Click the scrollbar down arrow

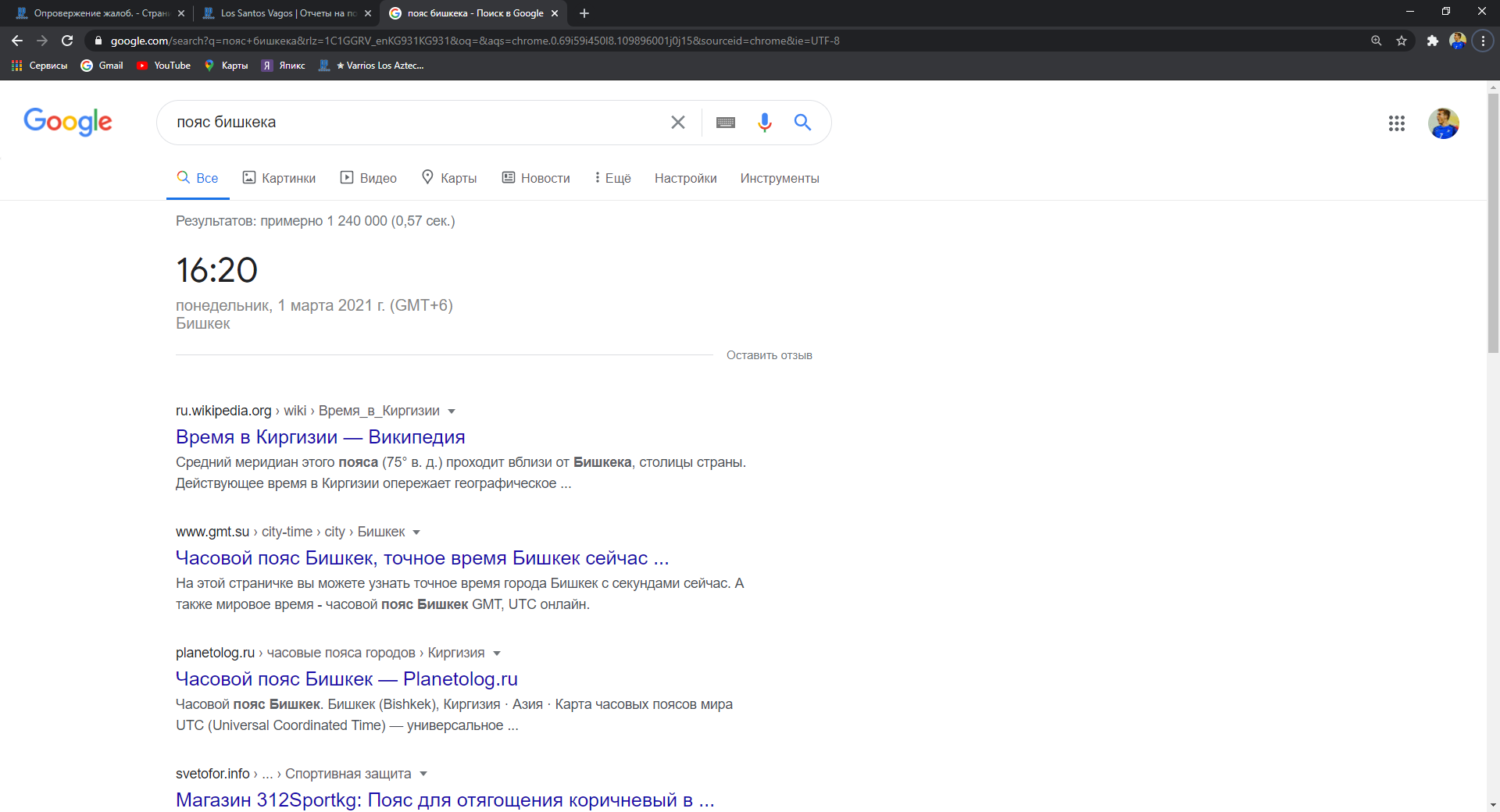click(x=1493, y=805)
